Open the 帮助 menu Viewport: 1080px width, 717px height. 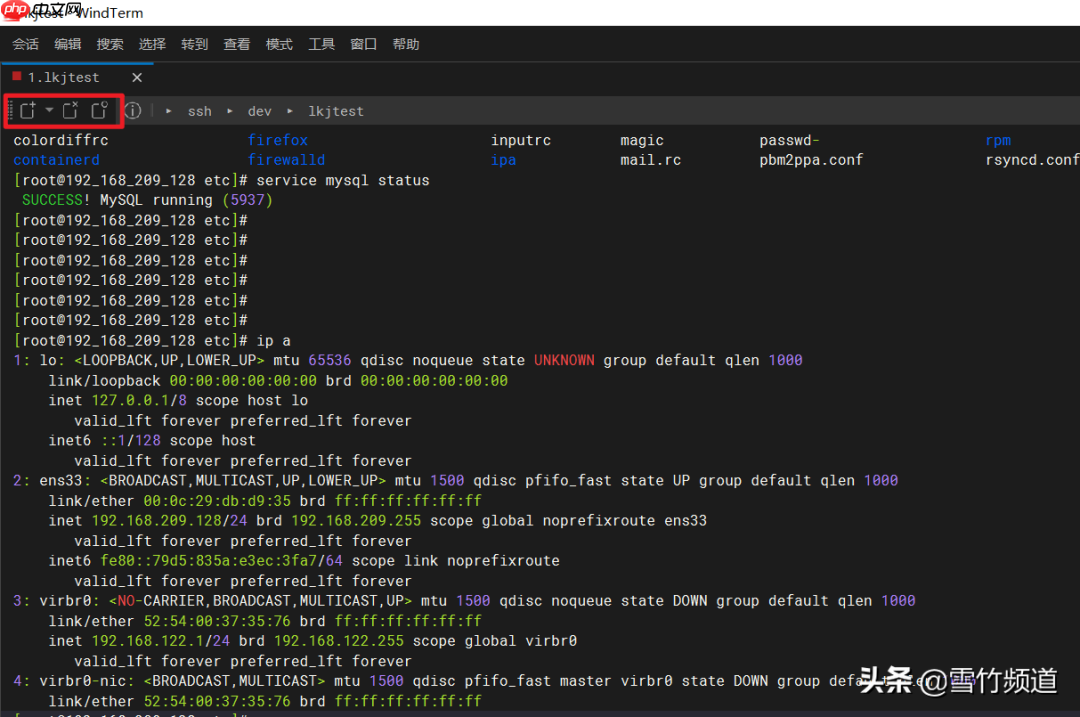click(x=406, y=44)
